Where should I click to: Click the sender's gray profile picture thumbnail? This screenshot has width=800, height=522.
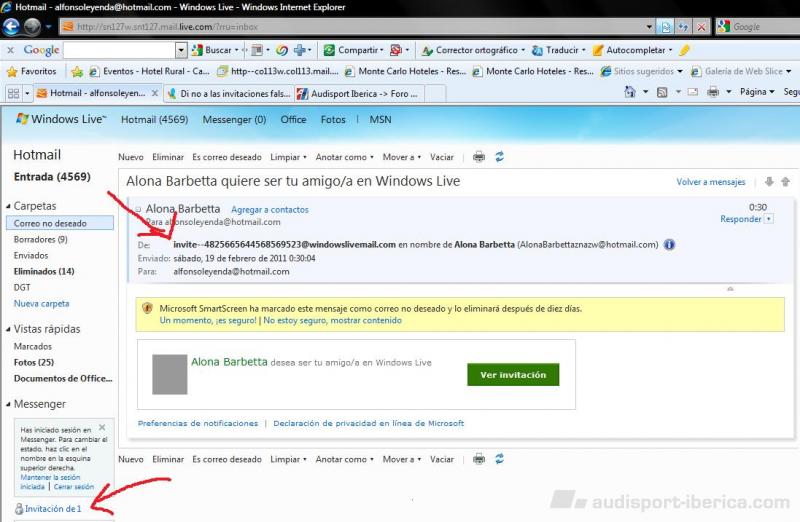point(169,375)
